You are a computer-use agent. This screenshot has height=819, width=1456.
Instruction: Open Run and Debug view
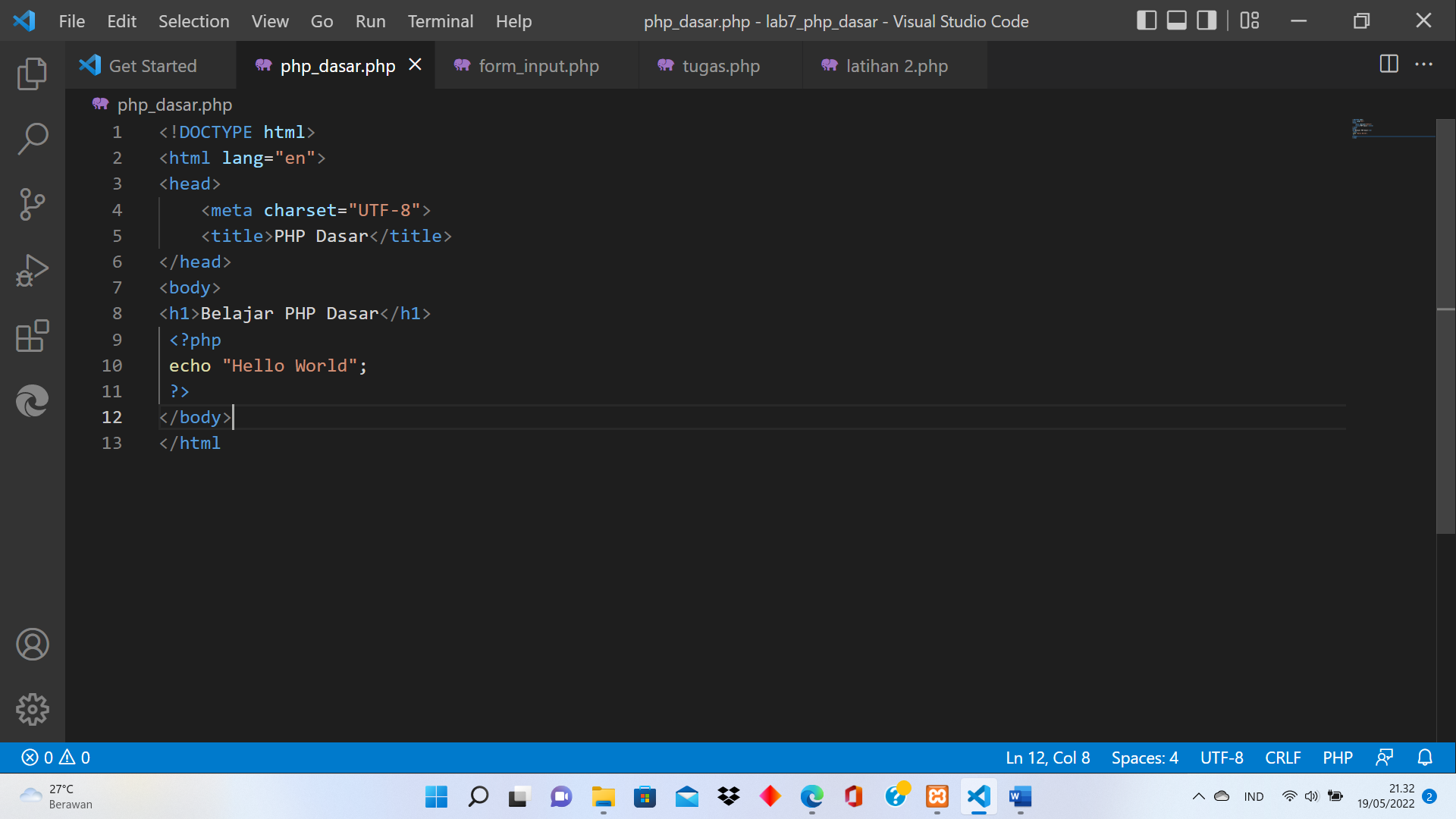click(x=32, y=270)
